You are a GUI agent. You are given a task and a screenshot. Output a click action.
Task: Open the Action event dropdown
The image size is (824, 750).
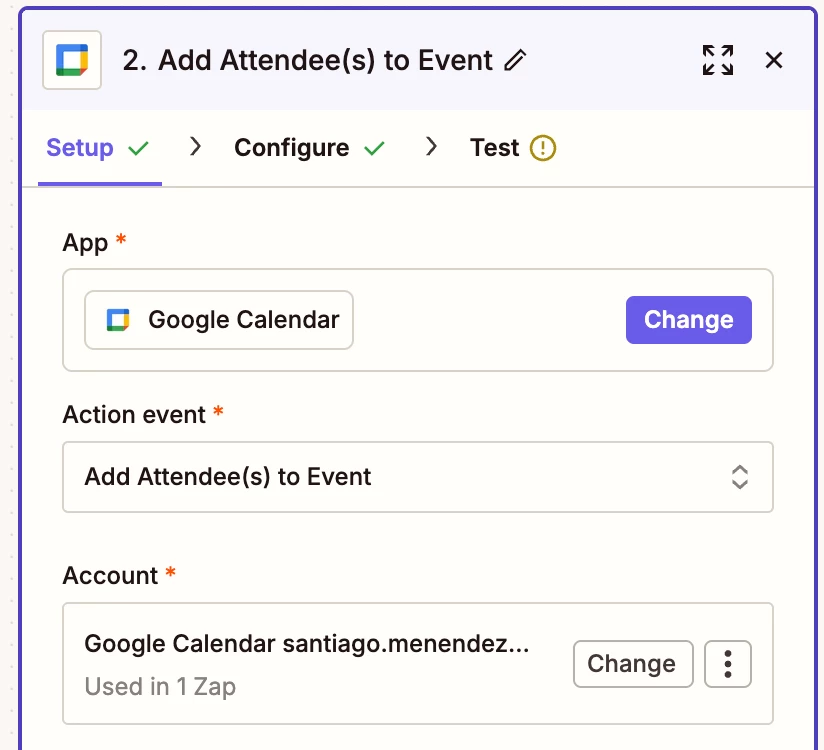pos(418,477)
